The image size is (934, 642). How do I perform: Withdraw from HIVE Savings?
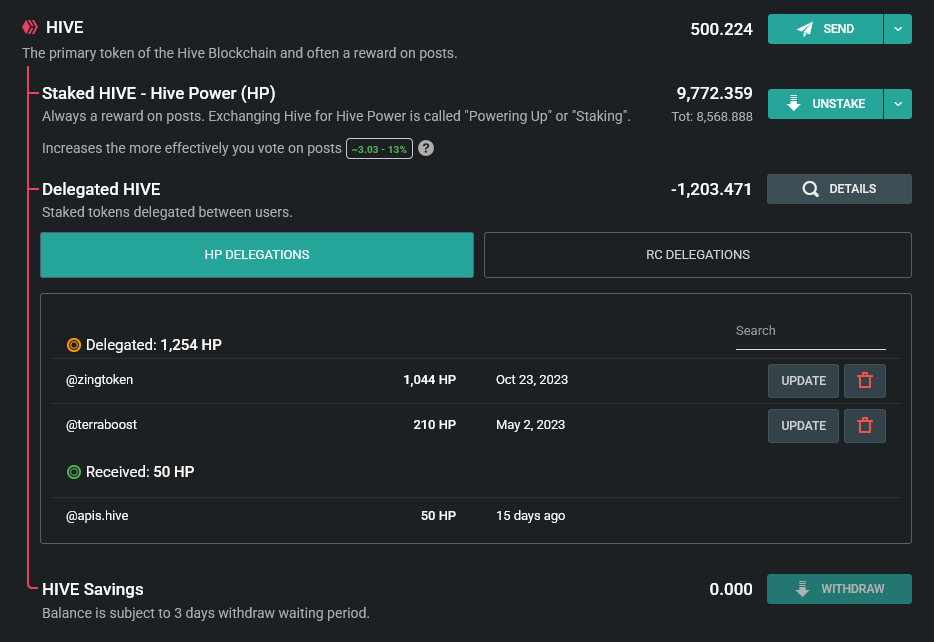tap(839, 589)
